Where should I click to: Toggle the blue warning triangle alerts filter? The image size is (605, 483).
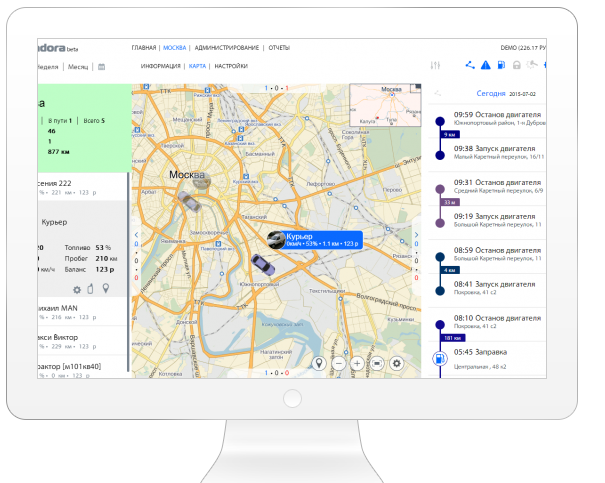[x=485, y=65]
